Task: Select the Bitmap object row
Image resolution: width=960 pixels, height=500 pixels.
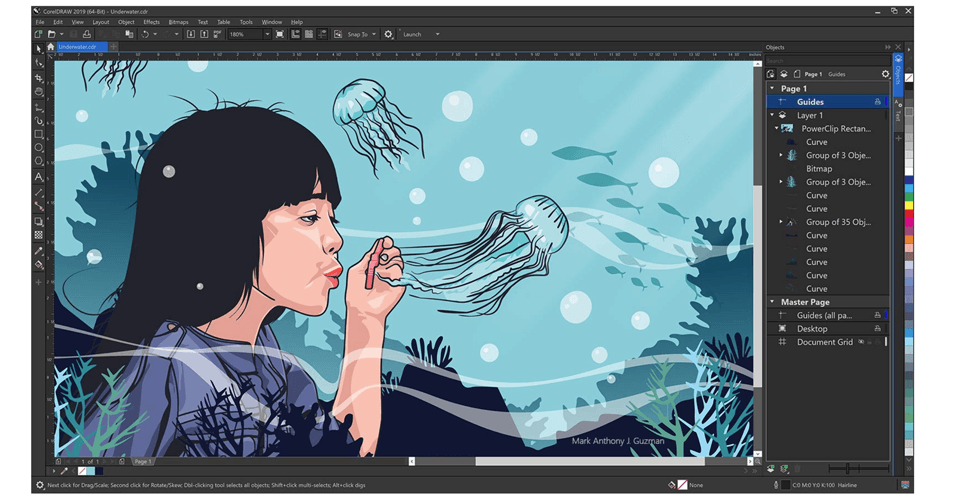Action: point(828,168)
